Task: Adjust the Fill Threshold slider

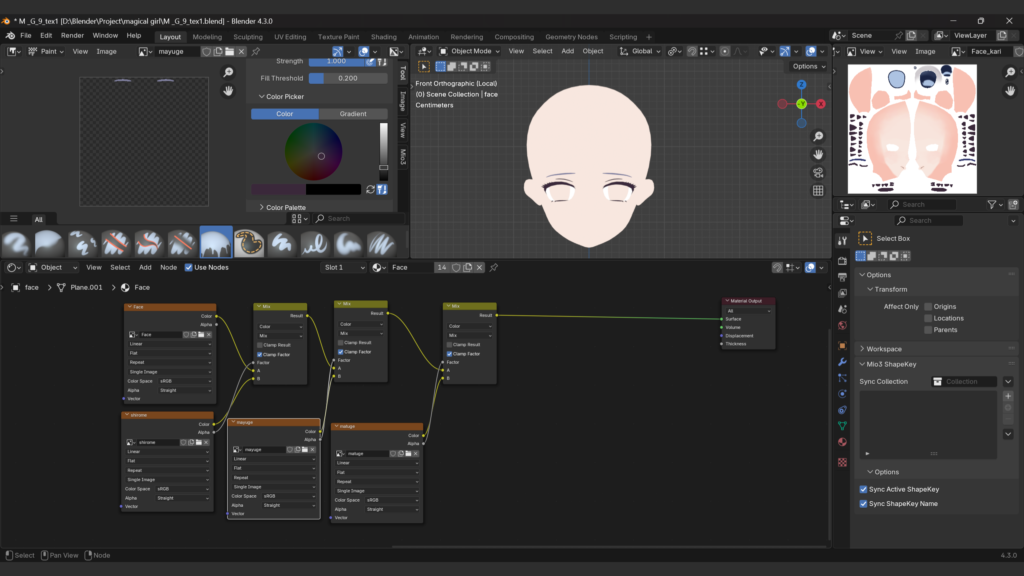Action: coord(348,77)
